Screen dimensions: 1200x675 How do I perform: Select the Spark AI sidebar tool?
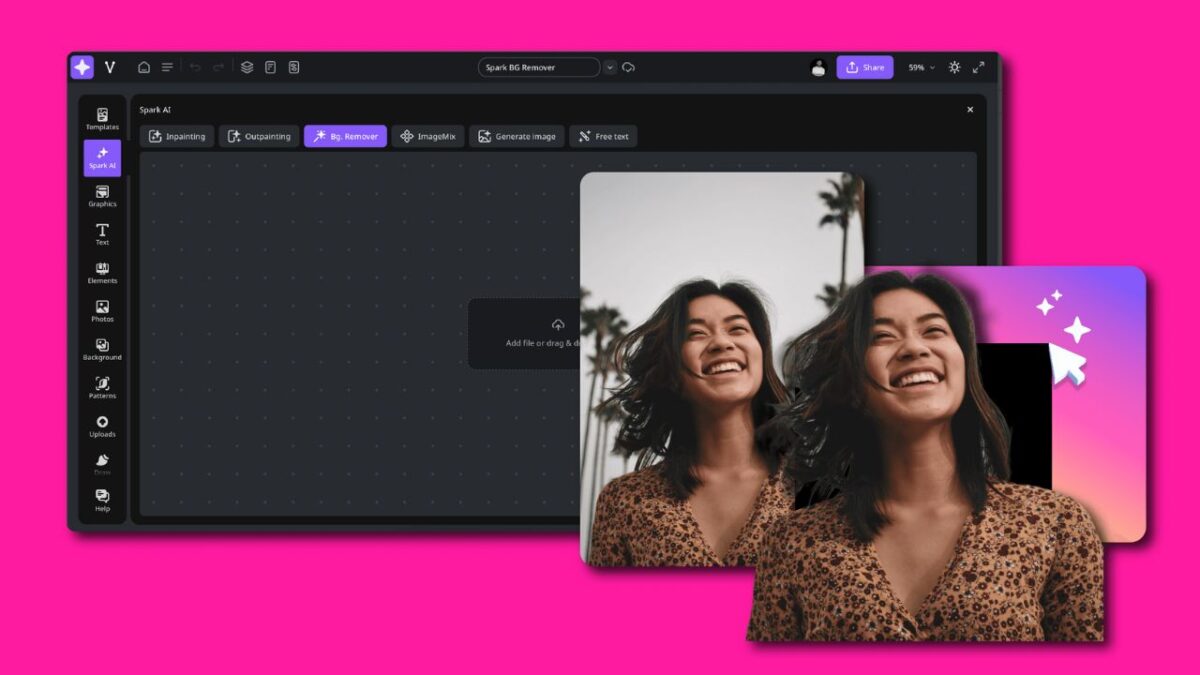102,158
